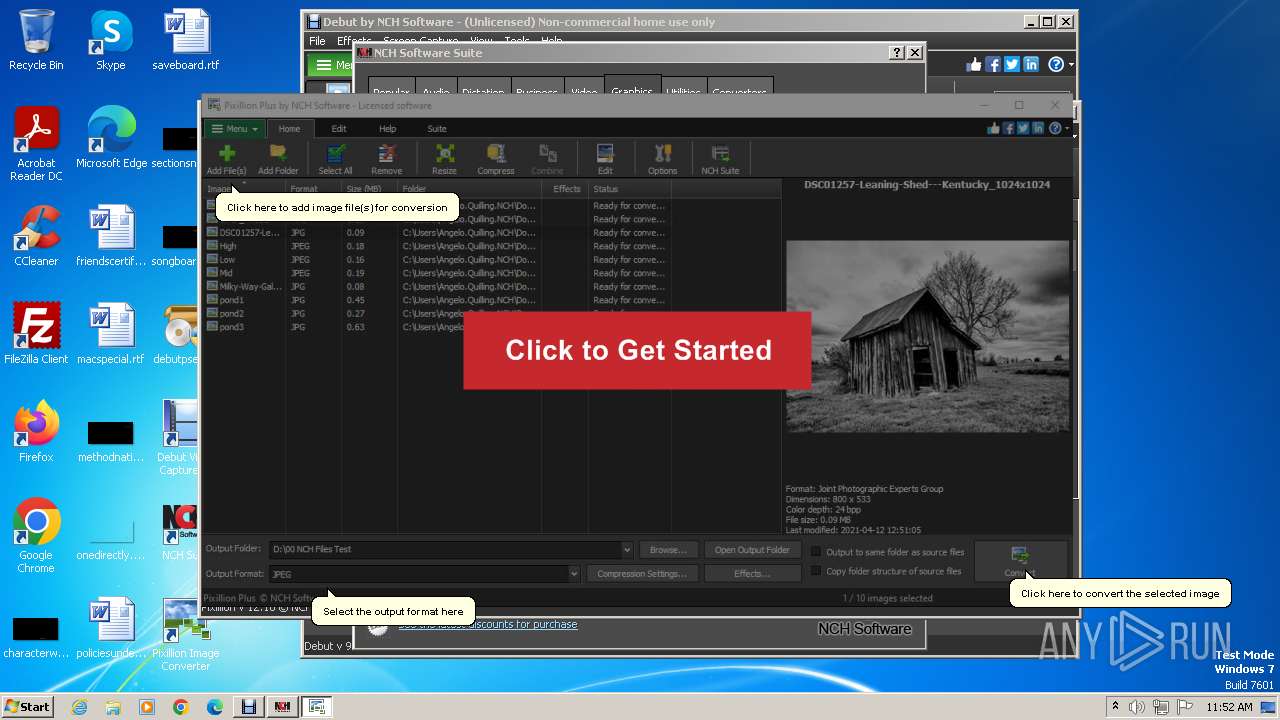Open the Options toolbar icon
1280x720 pixels.
[x=662, y=153]
